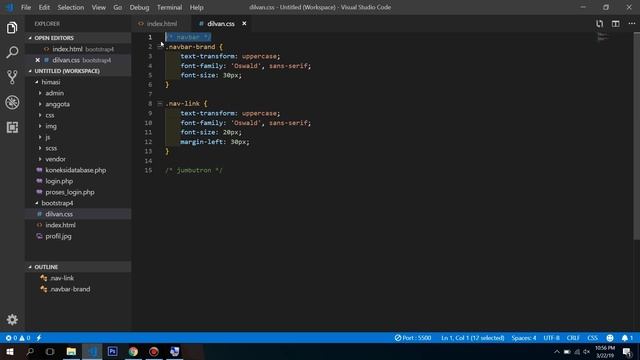Click the editor minimap preview
Image resolution: width=640 pixels, height=360 pixels.
603,37
